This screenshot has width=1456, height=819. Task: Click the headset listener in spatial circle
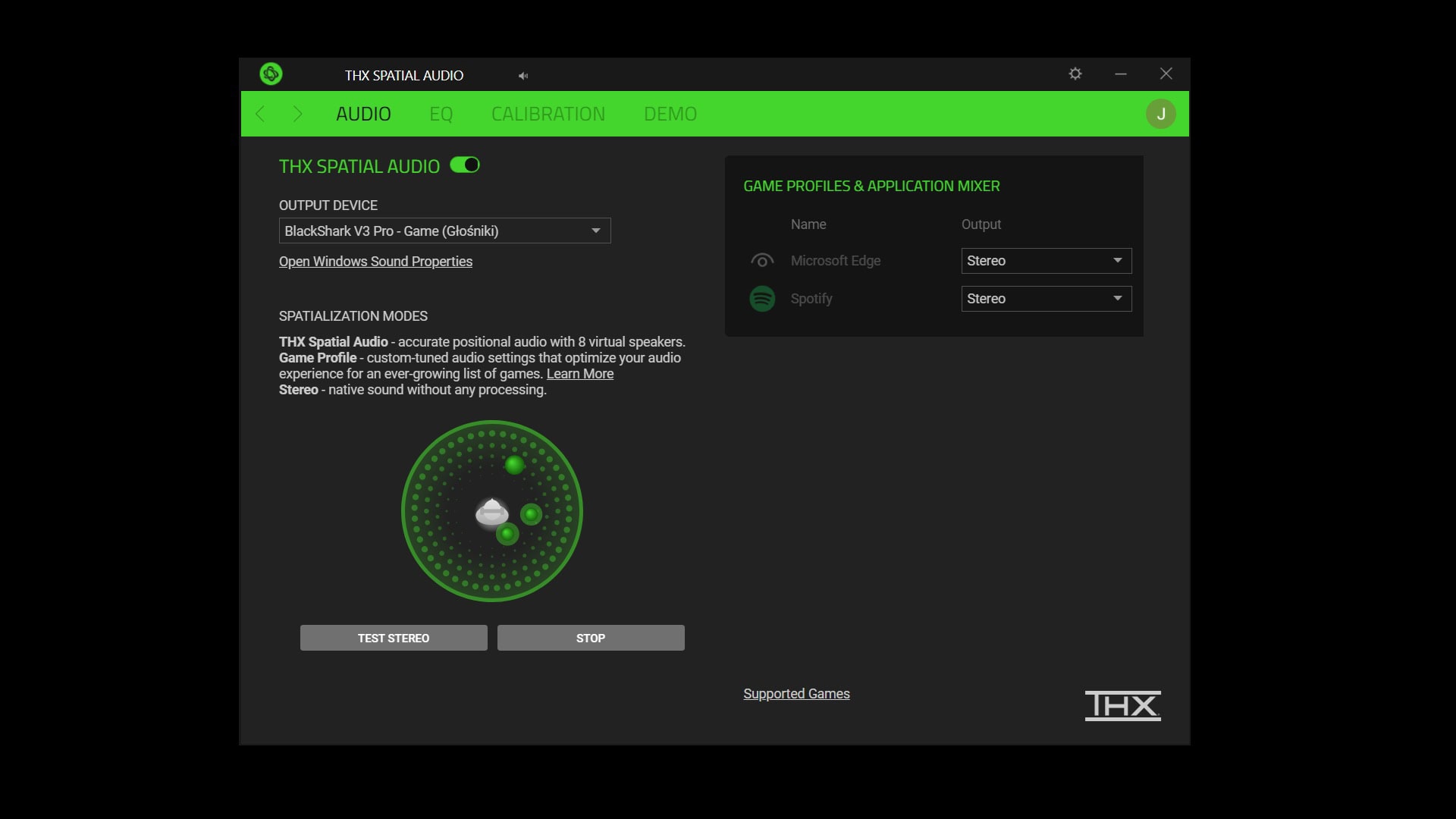click(491, 513)
